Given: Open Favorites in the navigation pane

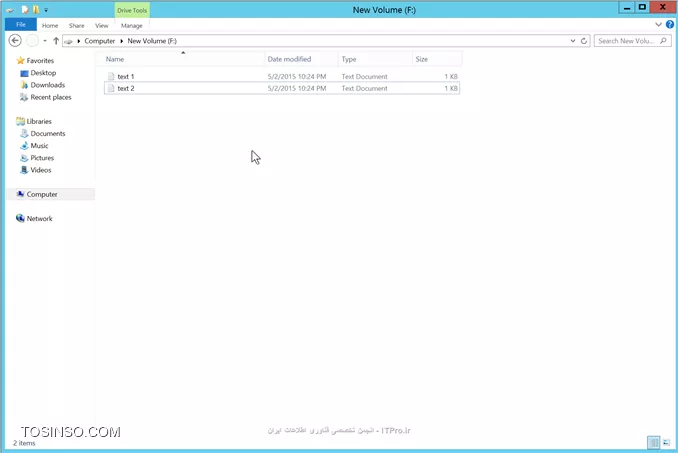Looking at the screenshot, I should pyautogui.click(x=40, y=61).
